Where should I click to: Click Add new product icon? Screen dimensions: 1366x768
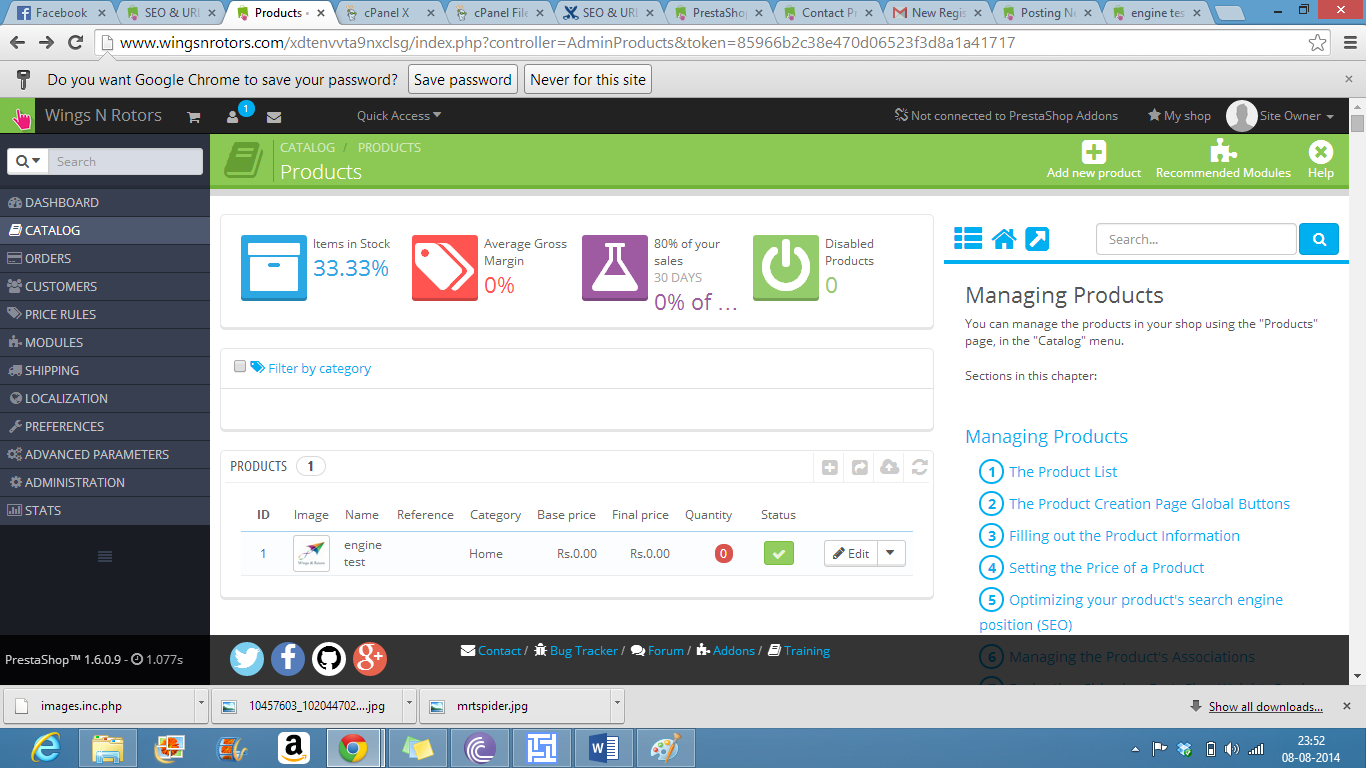point(1094,152)
